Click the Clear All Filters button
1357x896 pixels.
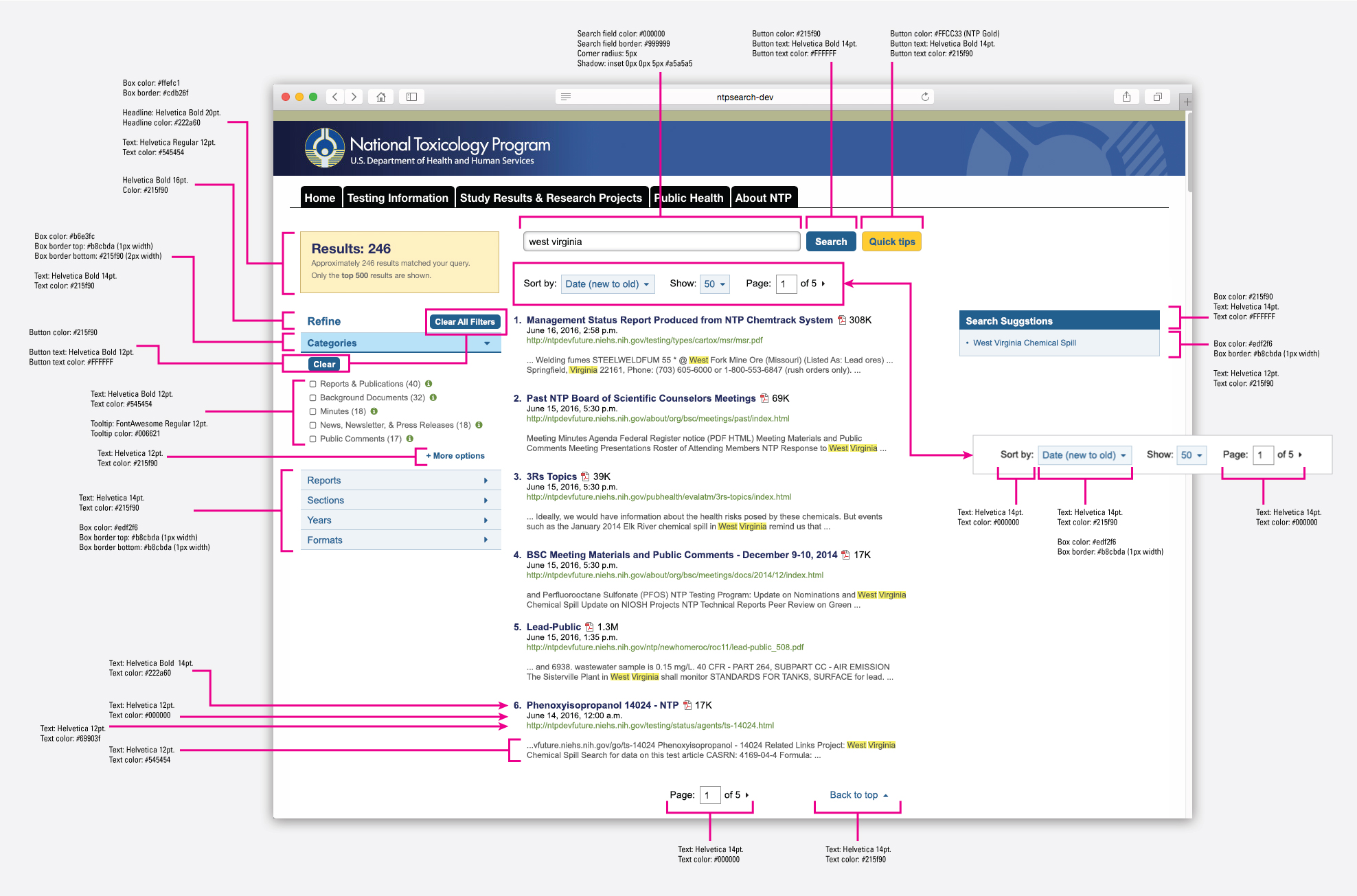[465, 322]
